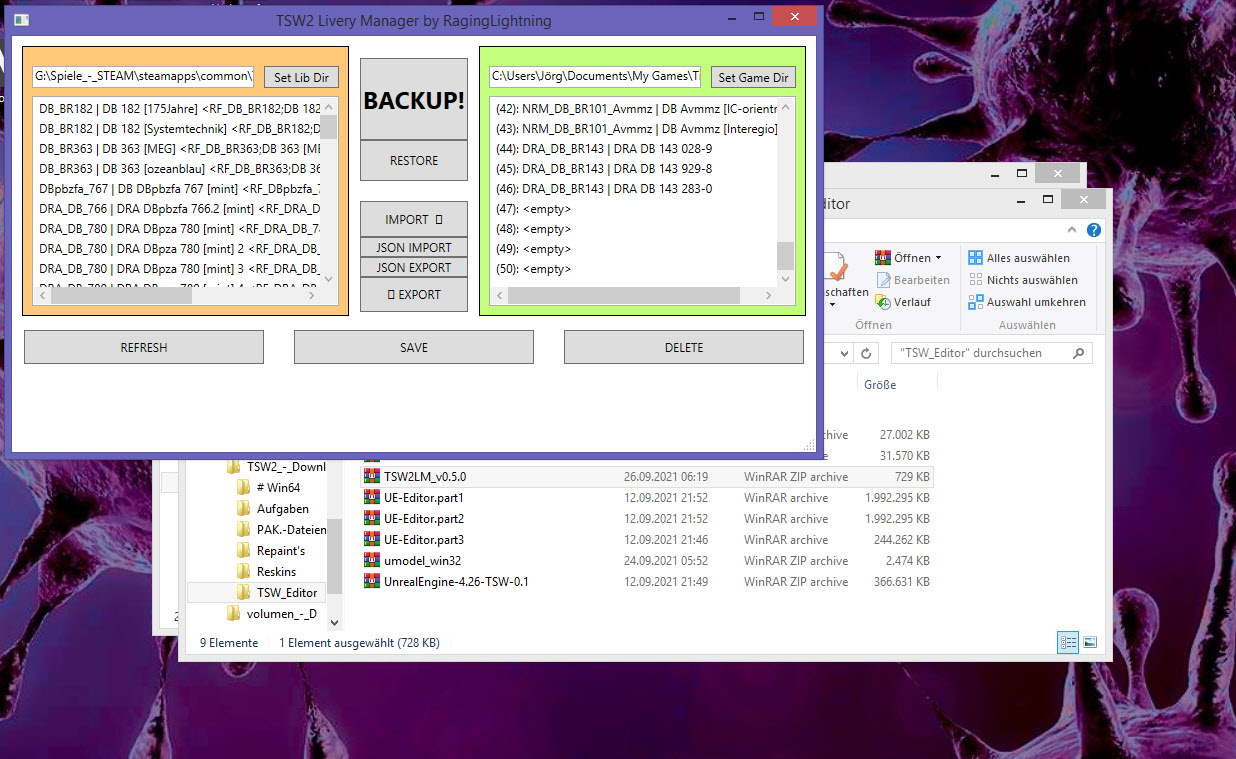Open the PAK.-Dateien folder in tree
Screen dimensions: 1236x759
[x=284, y=530]
